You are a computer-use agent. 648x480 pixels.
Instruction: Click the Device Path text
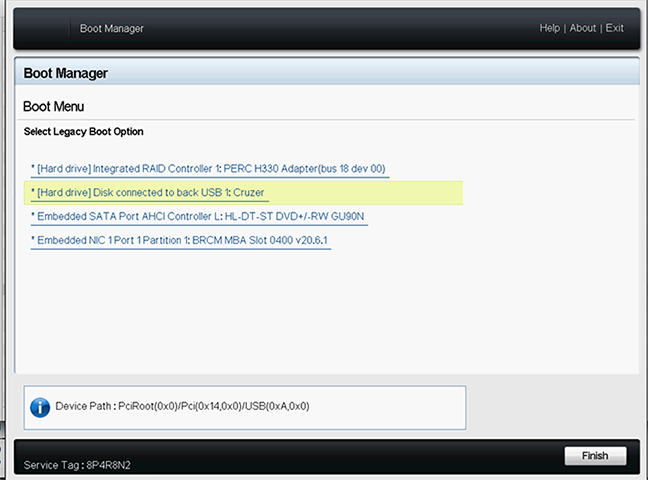pos(182,406)
